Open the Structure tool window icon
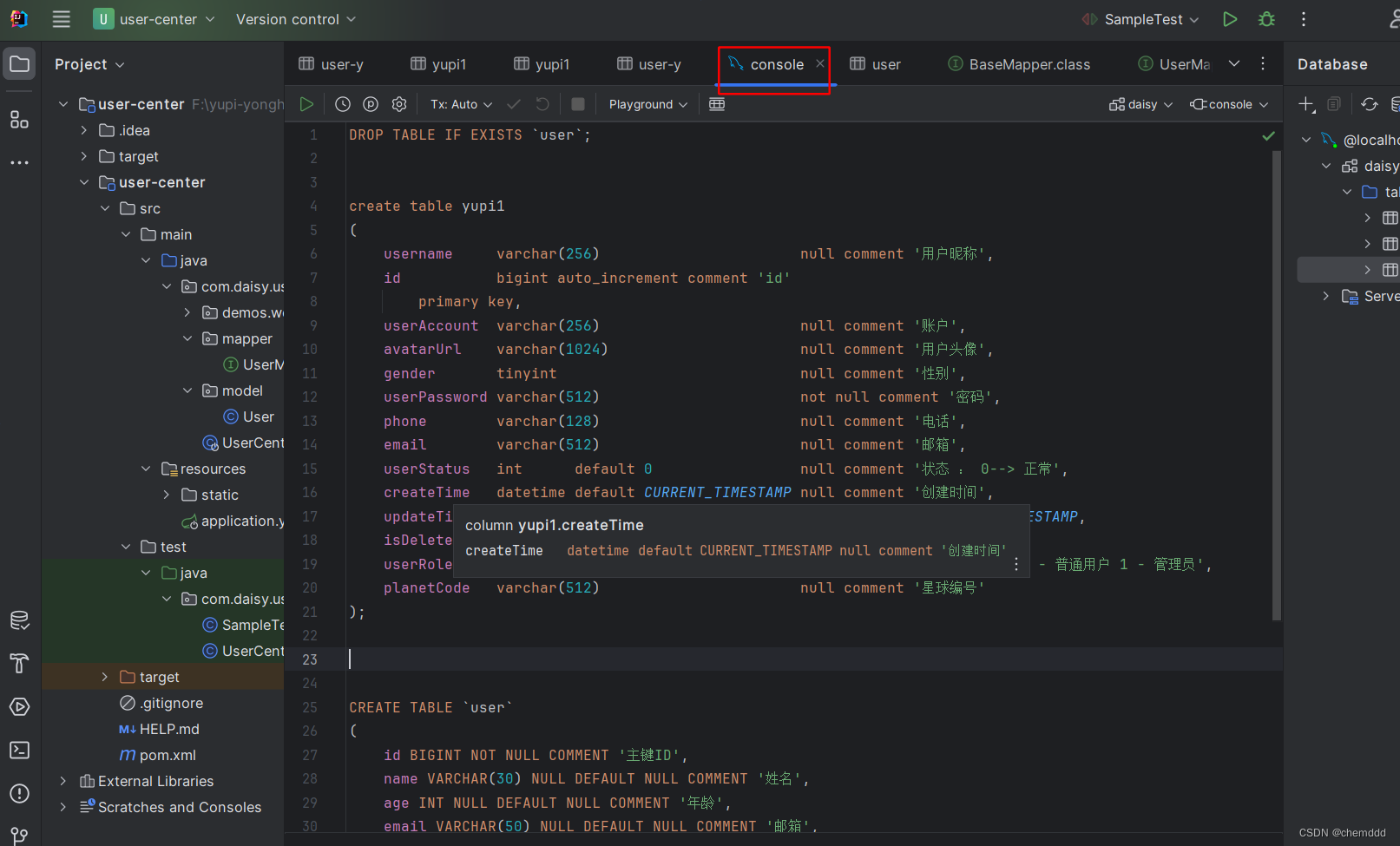Image resolution: width=1400 pixels, height=846 pixels. (19, 120)
